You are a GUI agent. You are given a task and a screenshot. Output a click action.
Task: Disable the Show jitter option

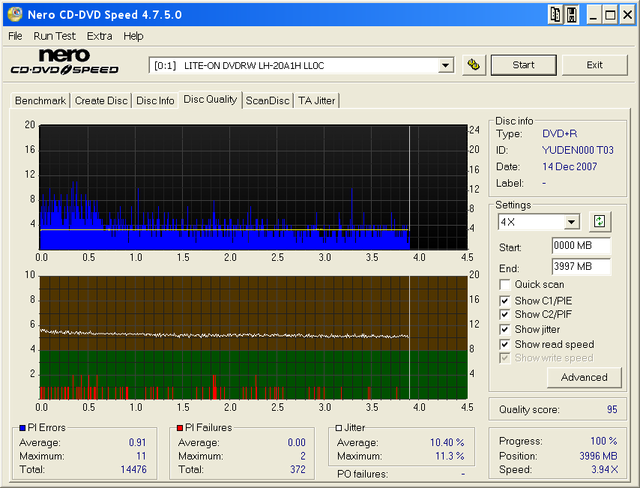click(x=504, y=329)
